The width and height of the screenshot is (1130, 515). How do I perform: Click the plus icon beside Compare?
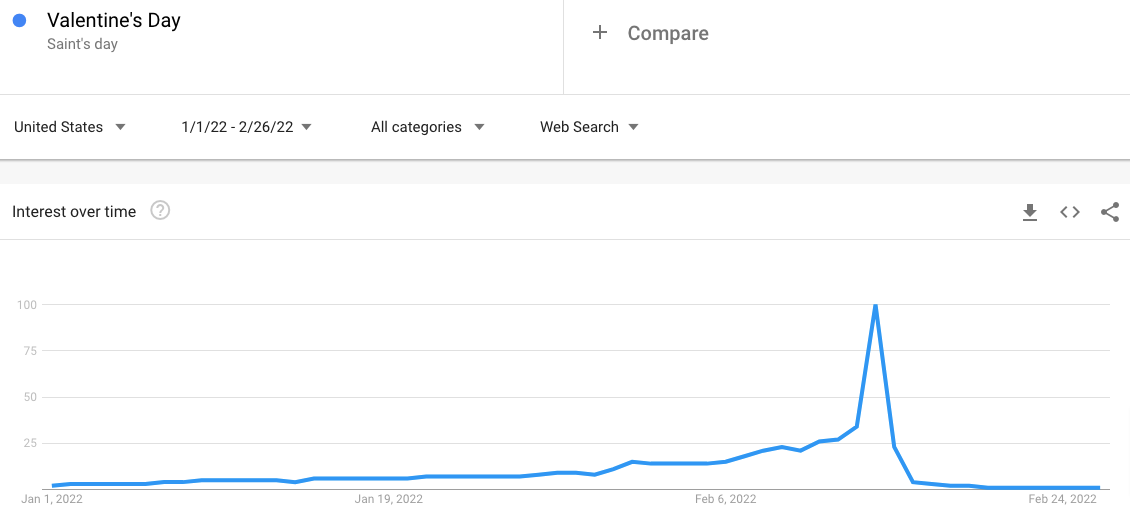point(600,33)
